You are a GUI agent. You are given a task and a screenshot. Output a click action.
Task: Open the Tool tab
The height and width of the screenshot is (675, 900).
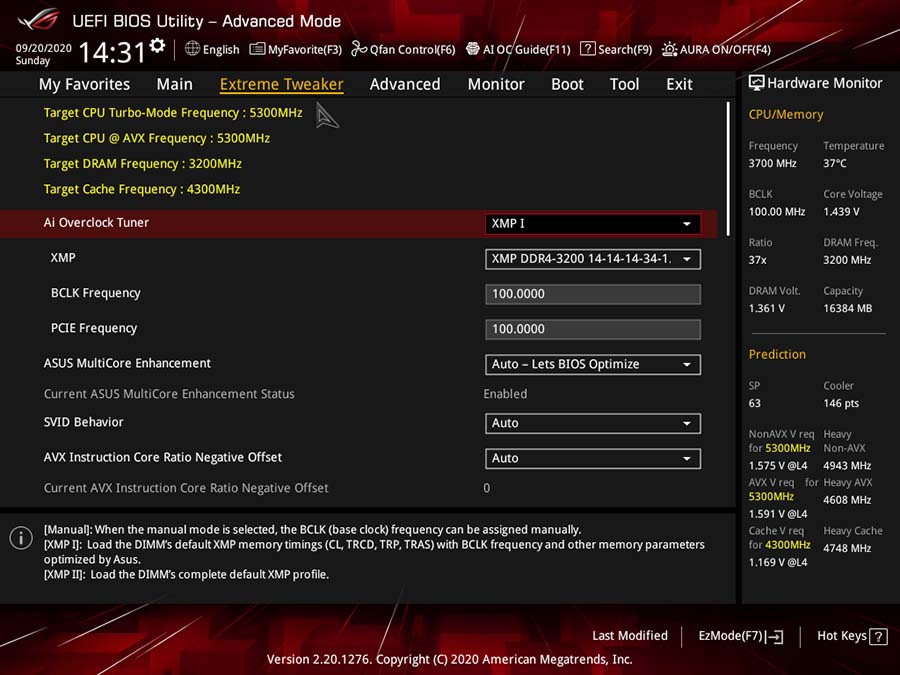tap(624, 84)
